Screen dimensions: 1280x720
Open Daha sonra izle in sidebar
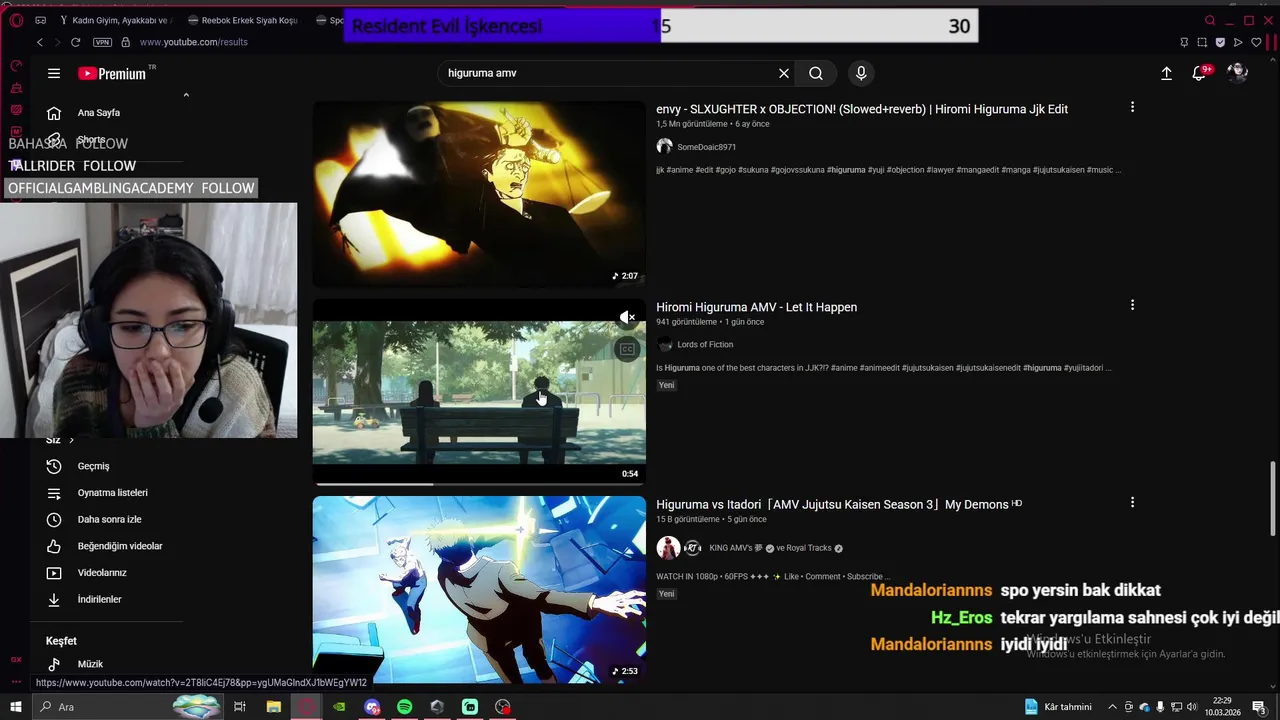[x=109, y=520]
